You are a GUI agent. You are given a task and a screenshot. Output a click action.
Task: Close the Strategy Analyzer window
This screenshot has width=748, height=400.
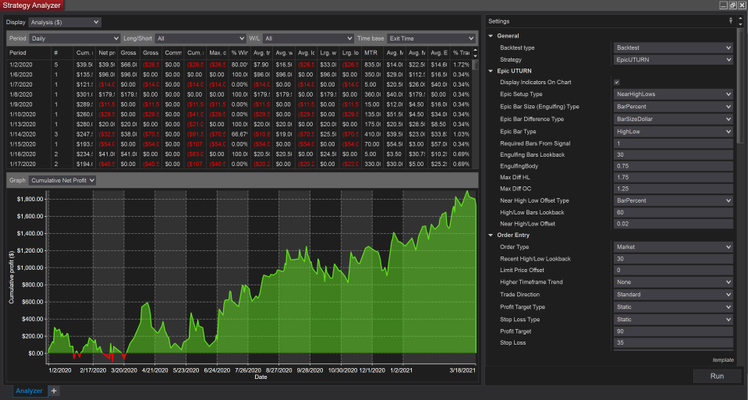tap(740, 5)
